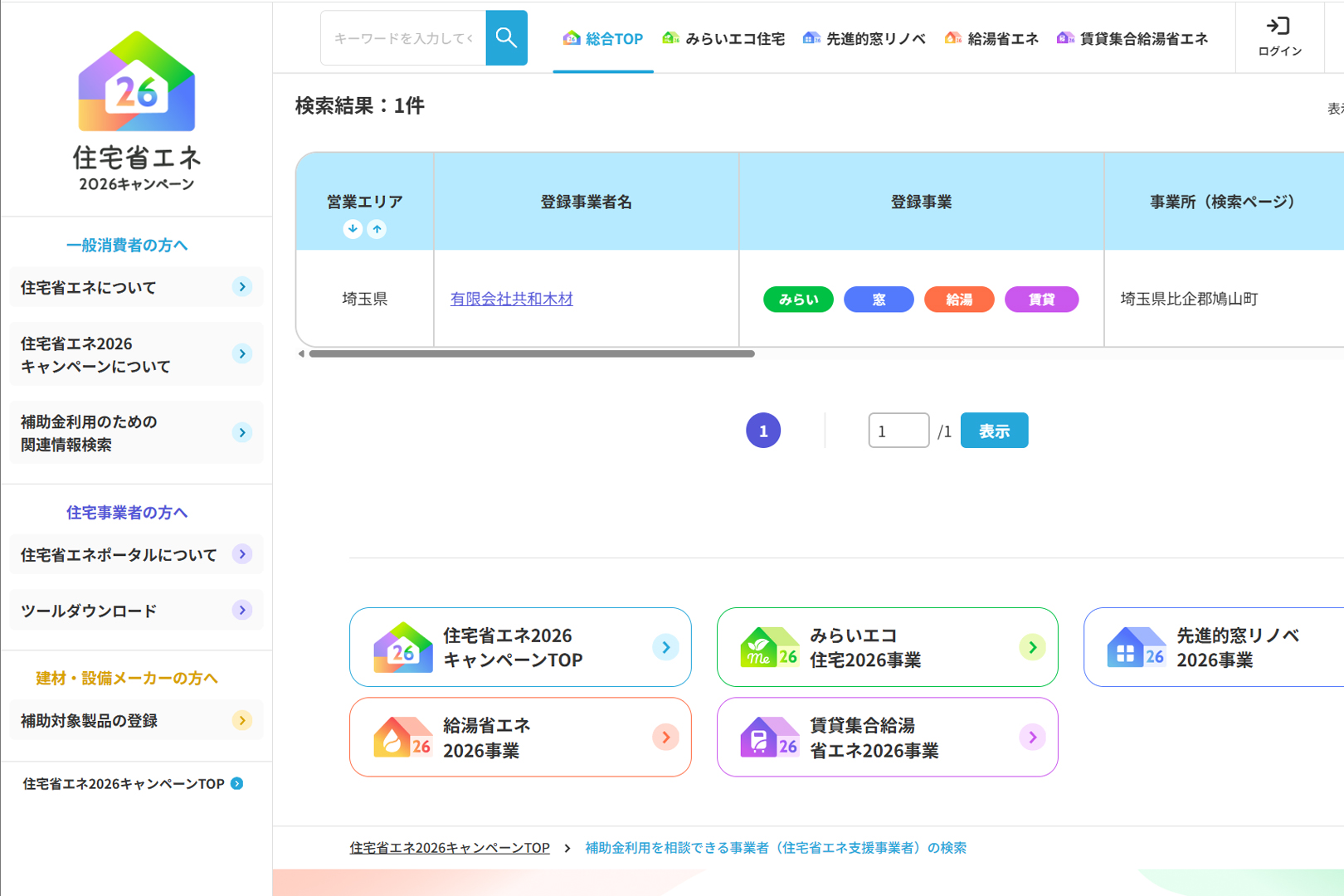Click the login icon at top right
Image resolution: width=1344 pixels, height=896 pixels.
1279,37
